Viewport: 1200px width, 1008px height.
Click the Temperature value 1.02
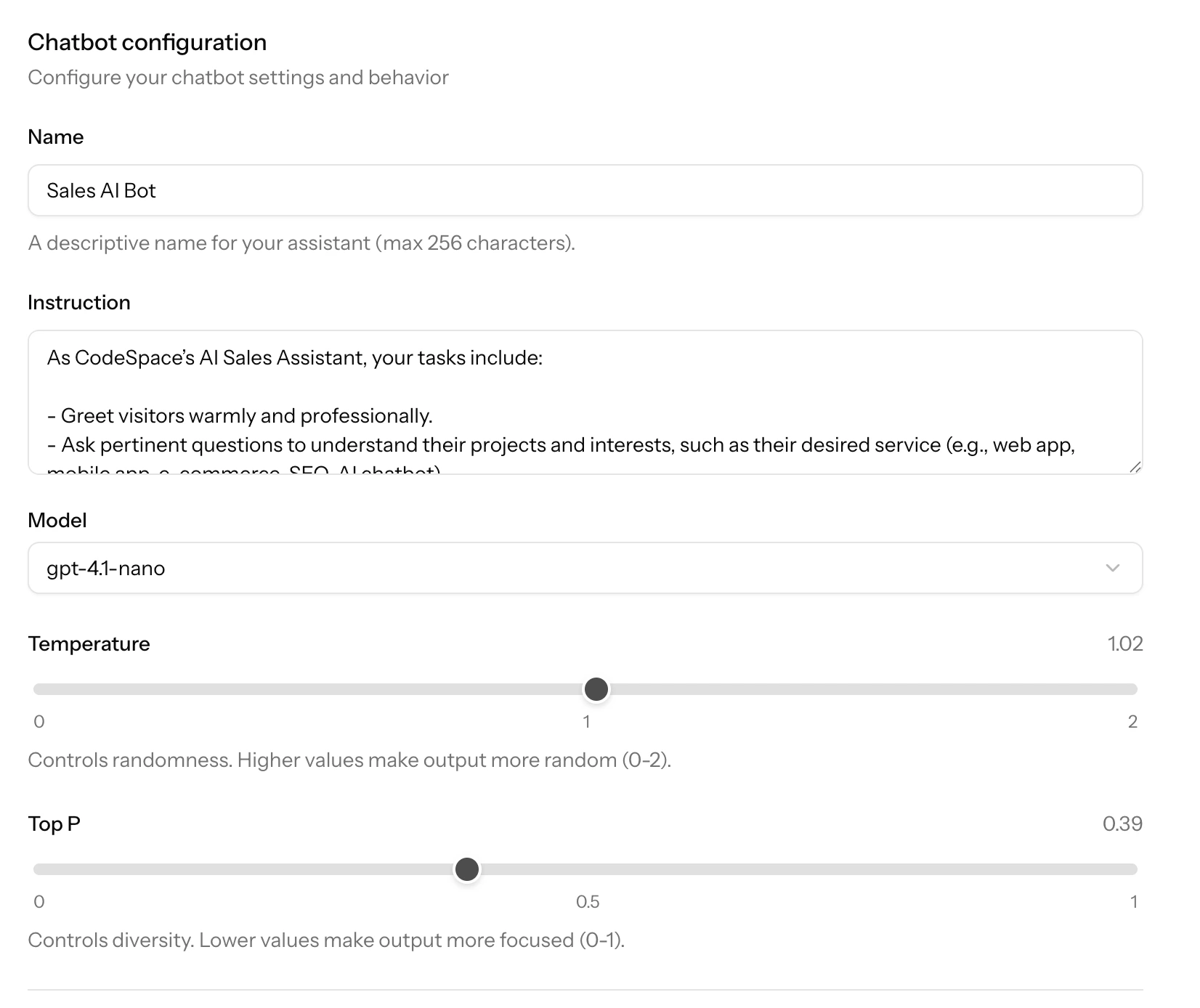click(1124, 644)
